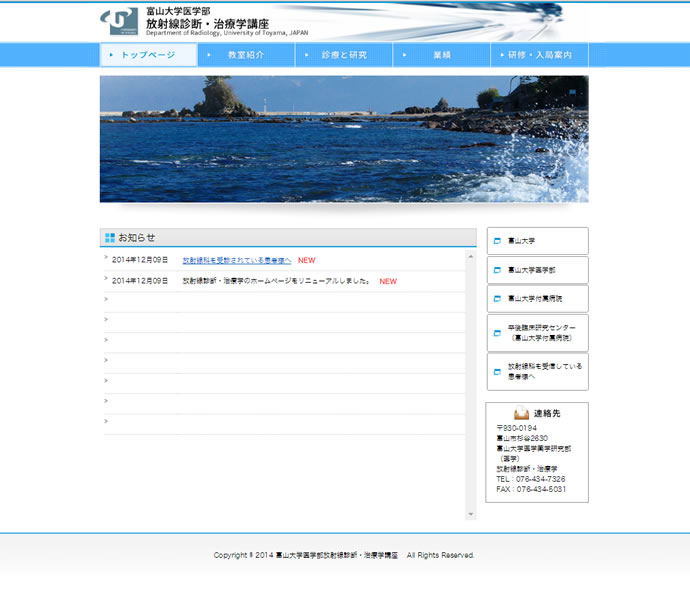Viewport: 690px width, 600px height.
Task: Click the University of Toyama logo icon
Action: (x=119, y=21)
